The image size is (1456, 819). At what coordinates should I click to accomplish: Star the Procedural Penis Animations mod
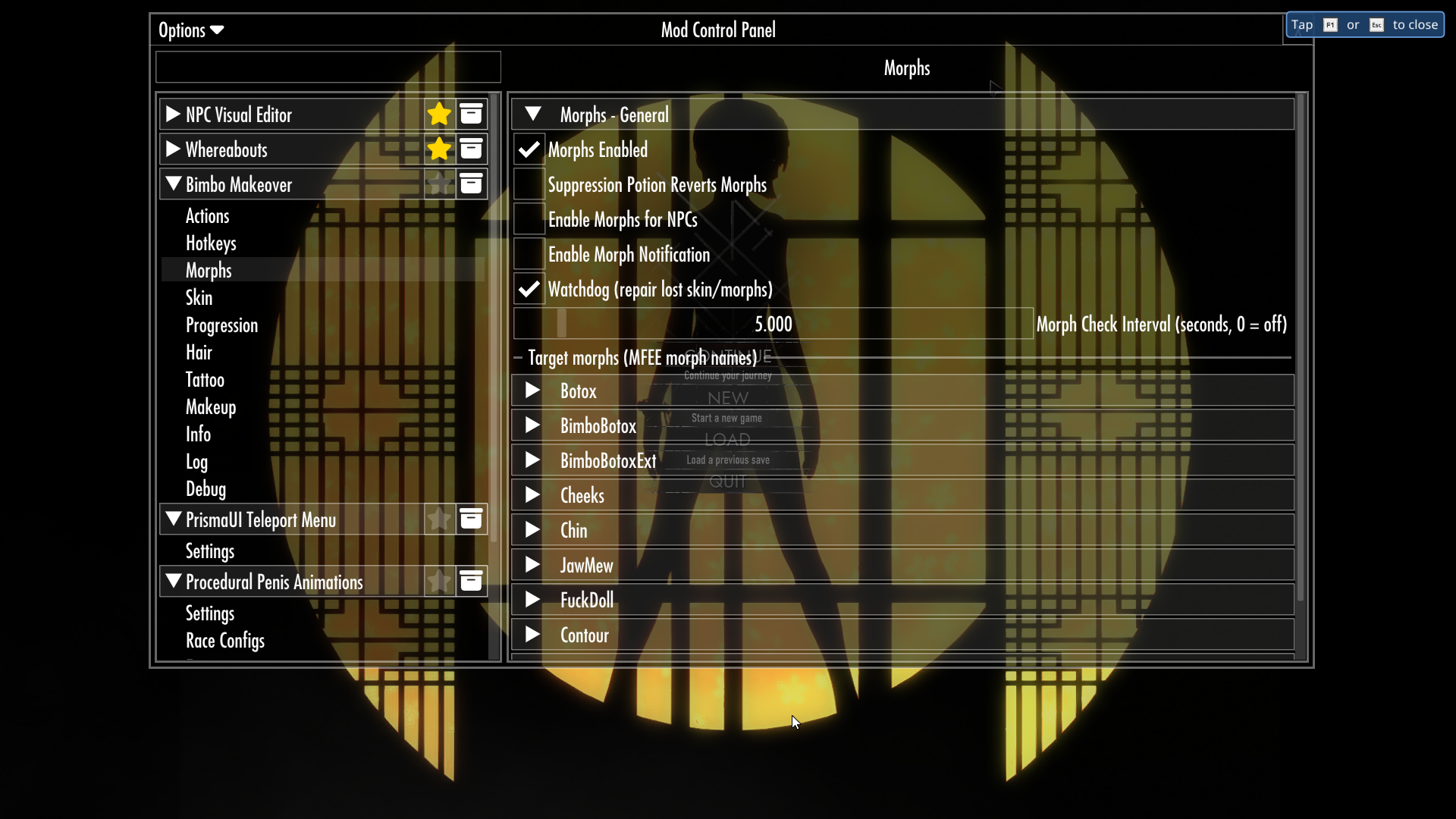tap(439, 582)
